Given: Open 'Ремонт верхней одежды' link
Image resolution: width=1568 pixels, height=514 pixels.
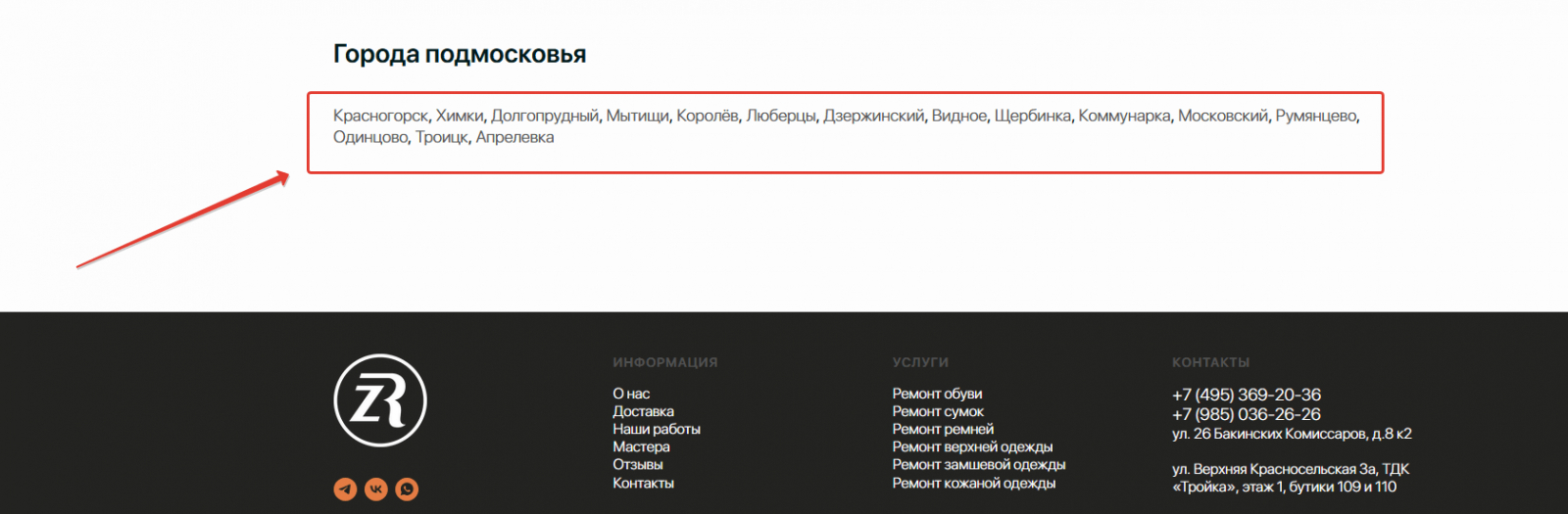Looking at the screenshot, I should (972, 446).
